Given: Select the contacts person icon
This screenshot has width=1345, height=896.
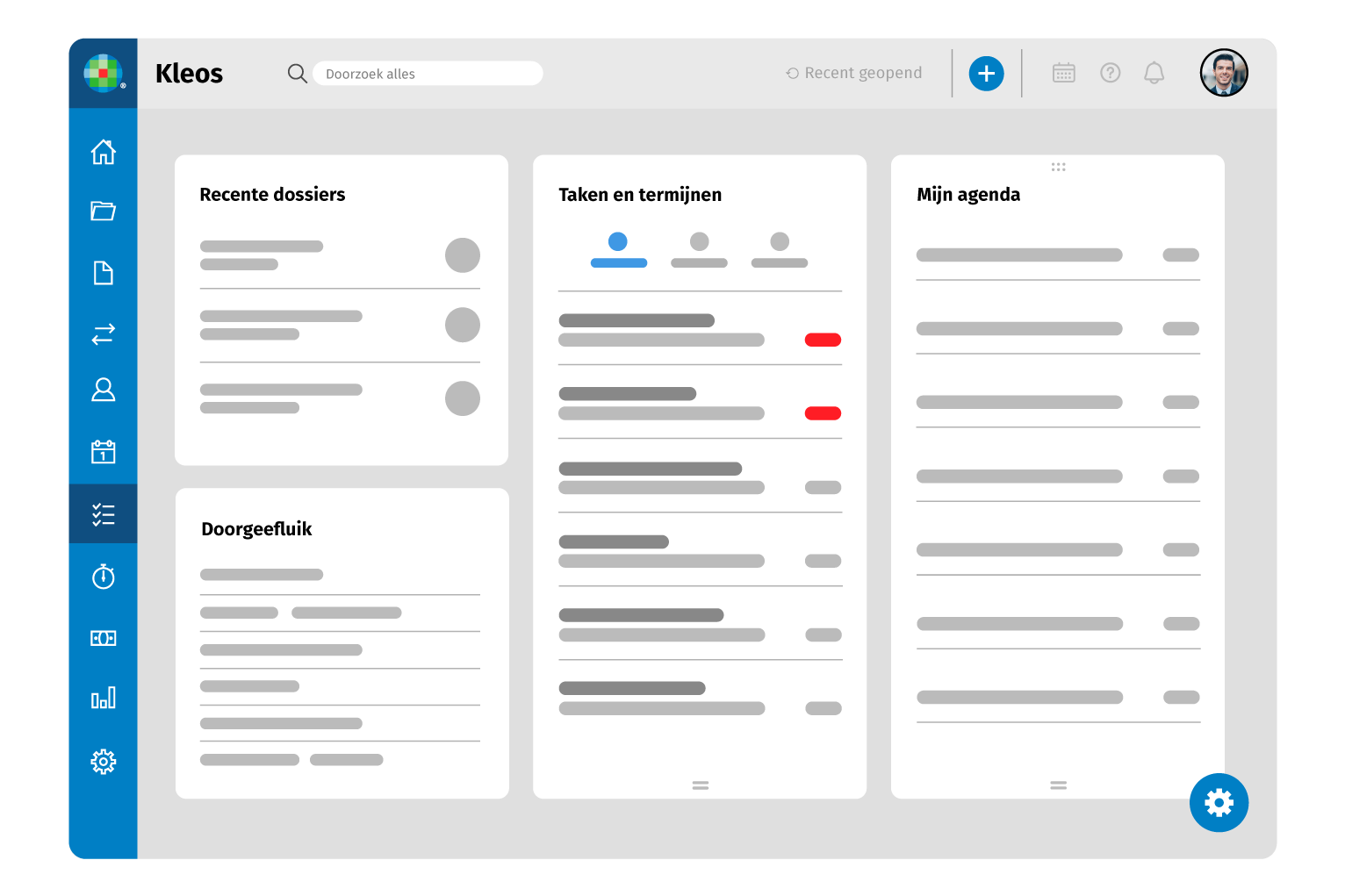Looking at the screenshot, I should coord(104,390).
